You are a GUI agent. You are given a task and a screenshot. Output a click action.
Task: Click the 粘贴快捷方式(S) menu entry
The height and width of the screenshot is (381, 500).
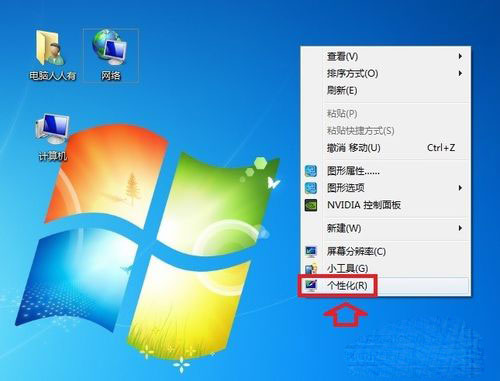(386, 130)
